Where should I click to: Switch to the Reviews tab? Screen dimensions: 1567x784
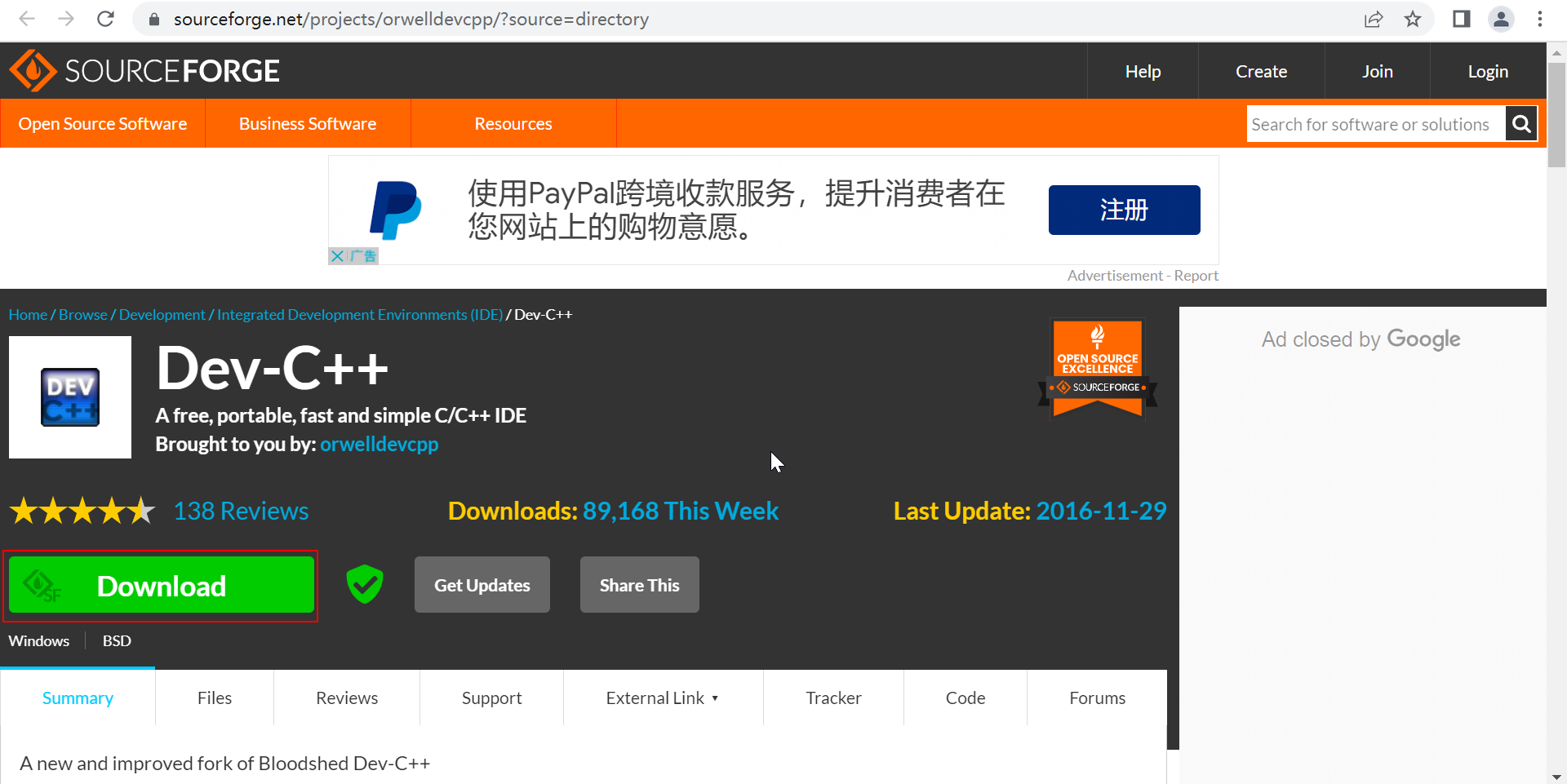click(x=347, y=698)
